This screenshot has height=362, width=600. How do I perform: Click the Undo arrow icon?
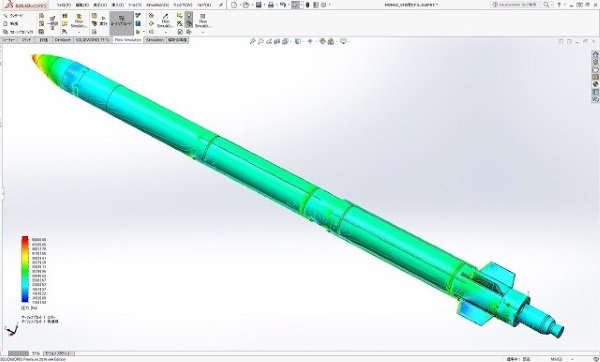[282, 5]
